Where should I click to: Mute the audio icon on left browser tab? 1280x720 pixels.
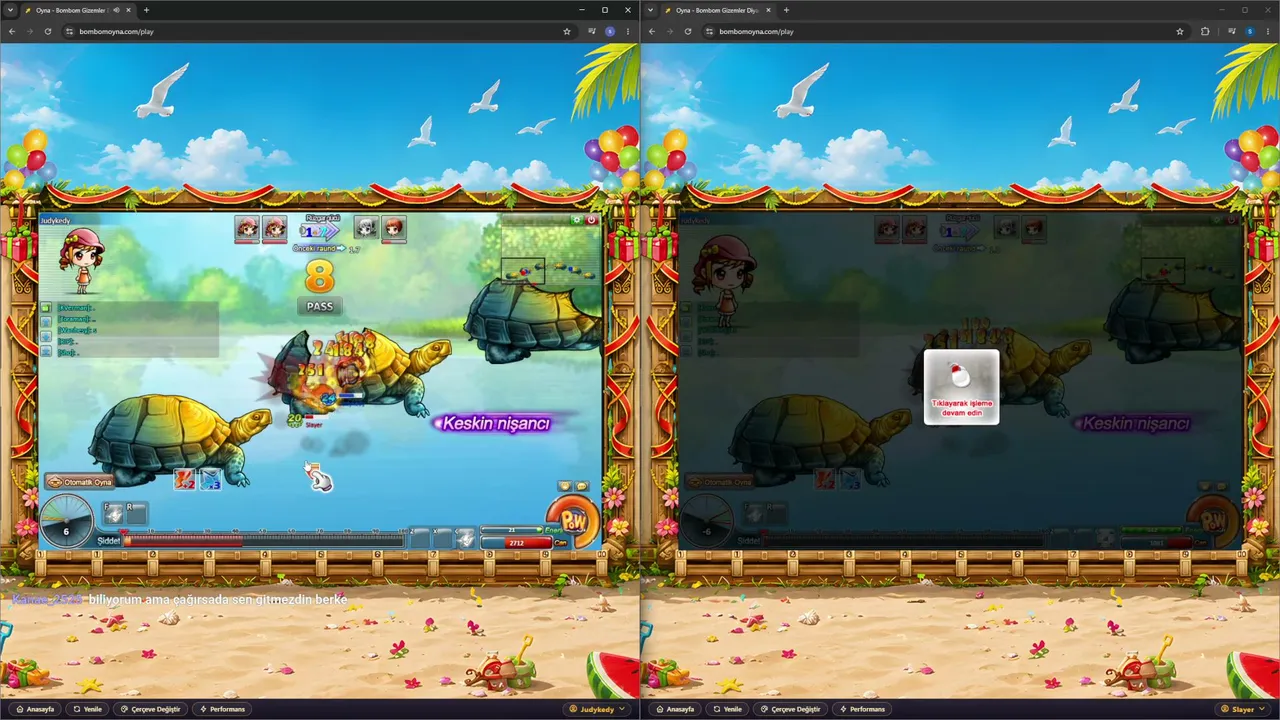[116, 10]
